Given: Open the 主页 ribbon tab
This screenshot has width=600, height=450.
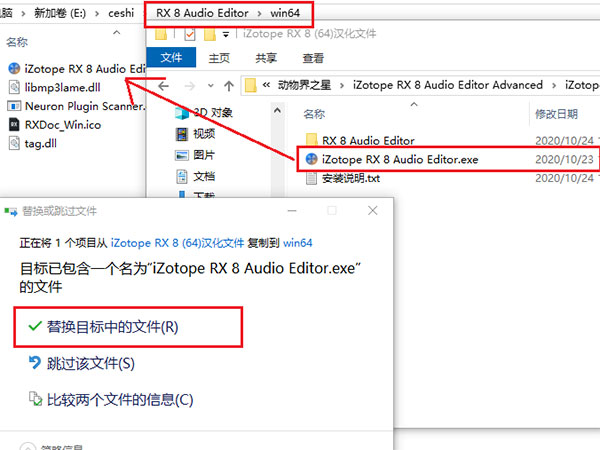Looking at the screenshot, I should pyautogui.click(x=219, y=58).
